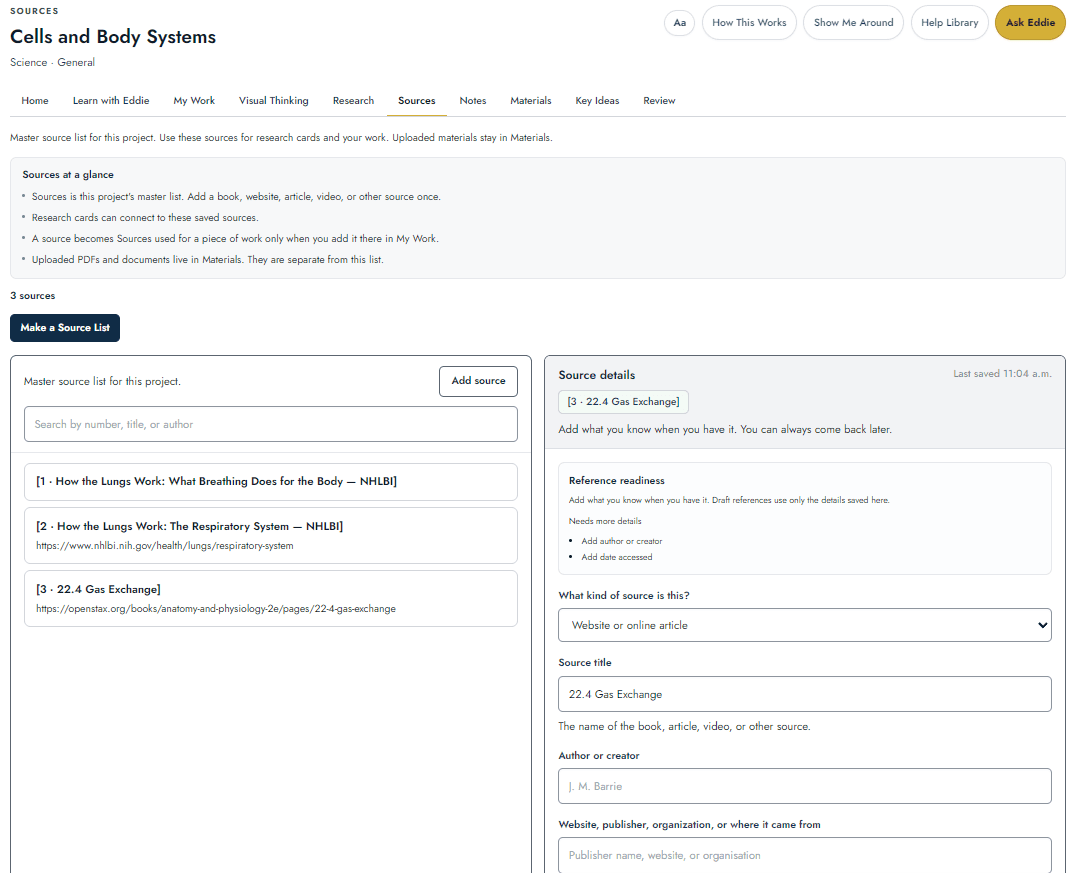The image size is (1082, 873).
Task: Switch to the Research tab
Action: [x=353, y=101]
